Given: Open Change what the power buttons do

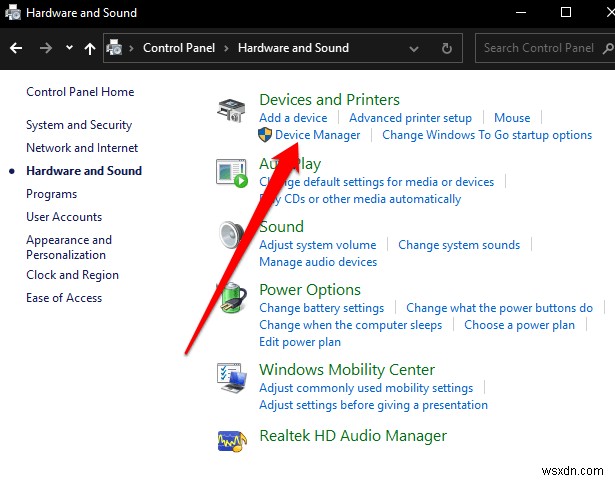Looking at the screenshot, I should (x=499, y=308).
